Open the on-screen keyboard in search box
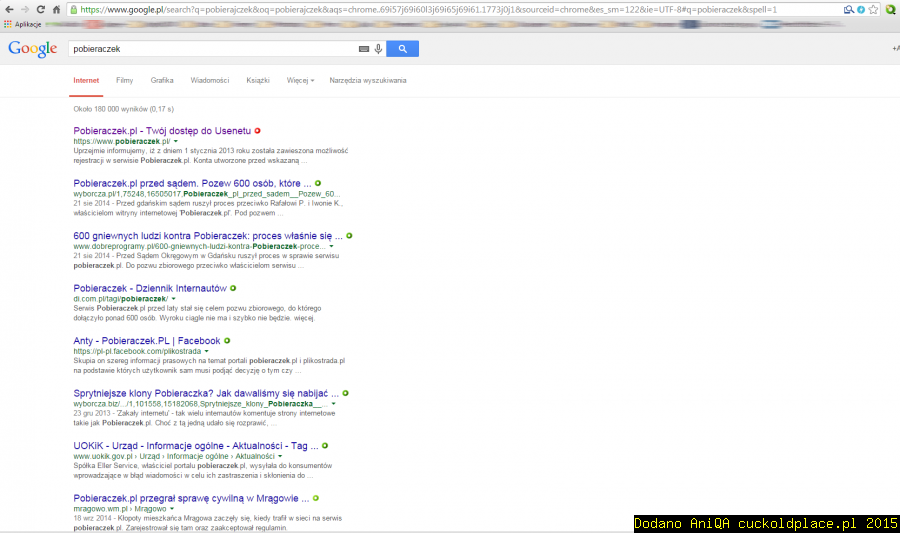 [363, 48]
